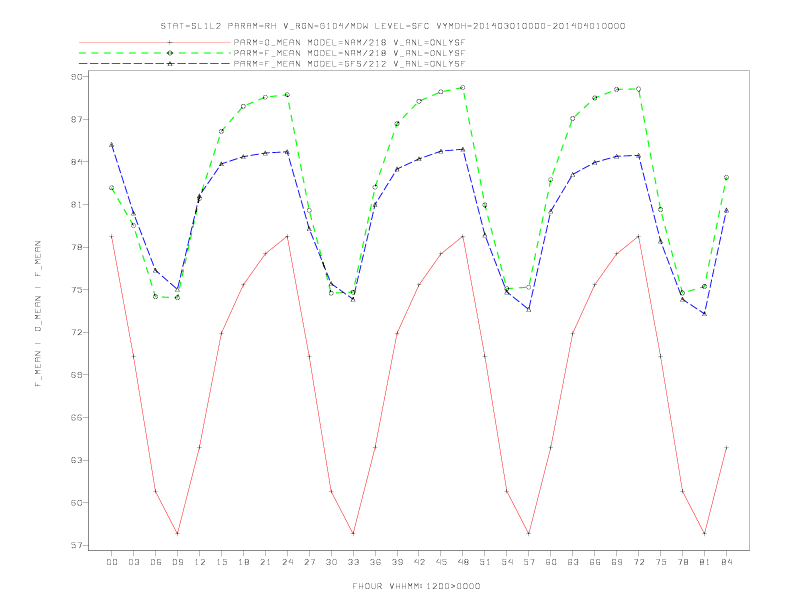Click y-axis tick label 87

tap(77, 119)
